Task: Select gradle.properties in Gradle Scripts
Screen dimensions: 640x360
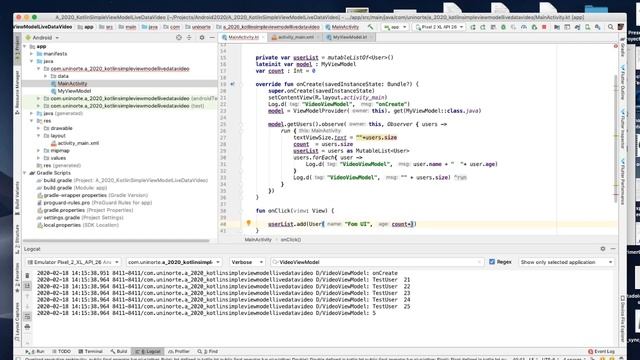Action: point(64,210)
